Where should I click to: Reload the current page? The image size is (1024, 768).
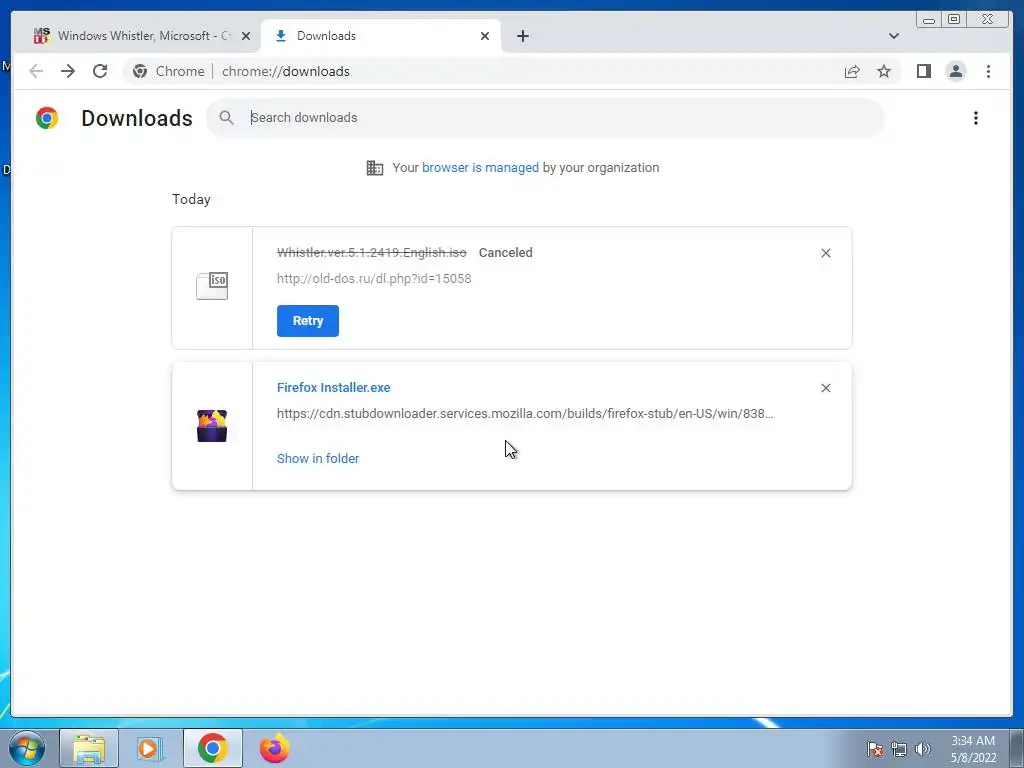click(x=100, y=71)
